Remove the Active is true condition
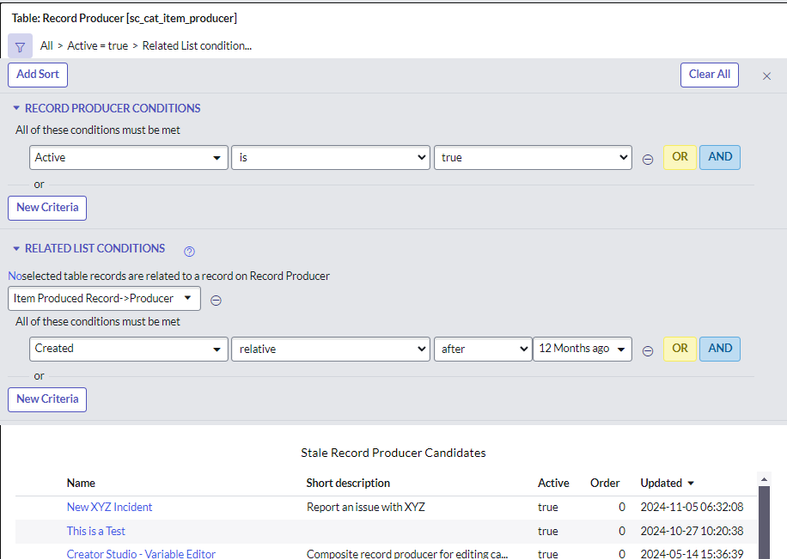Viewport: 787px width, 559px height. tap(647, 160)
